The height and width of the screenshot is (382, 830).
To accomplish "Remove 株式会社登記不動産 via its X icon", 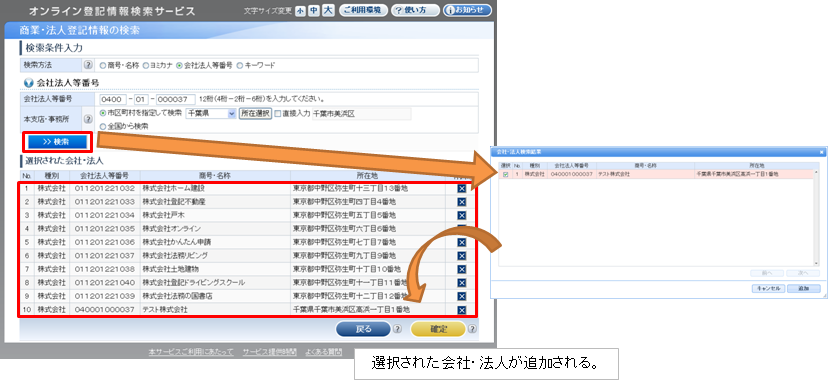I will (x=462, y=202).
